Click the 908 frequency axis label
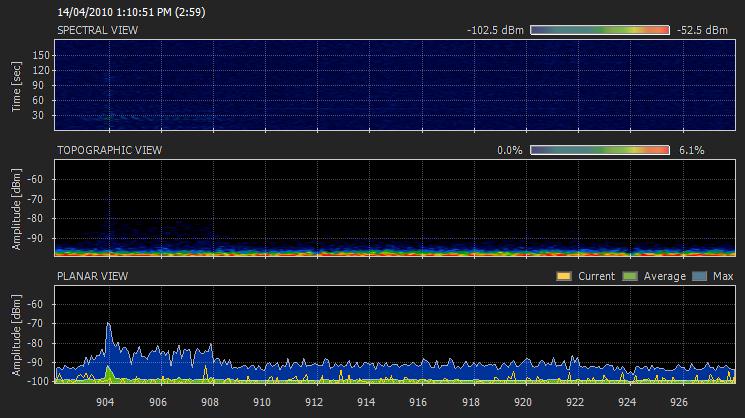745x418 pixels. tap(210, 402)
